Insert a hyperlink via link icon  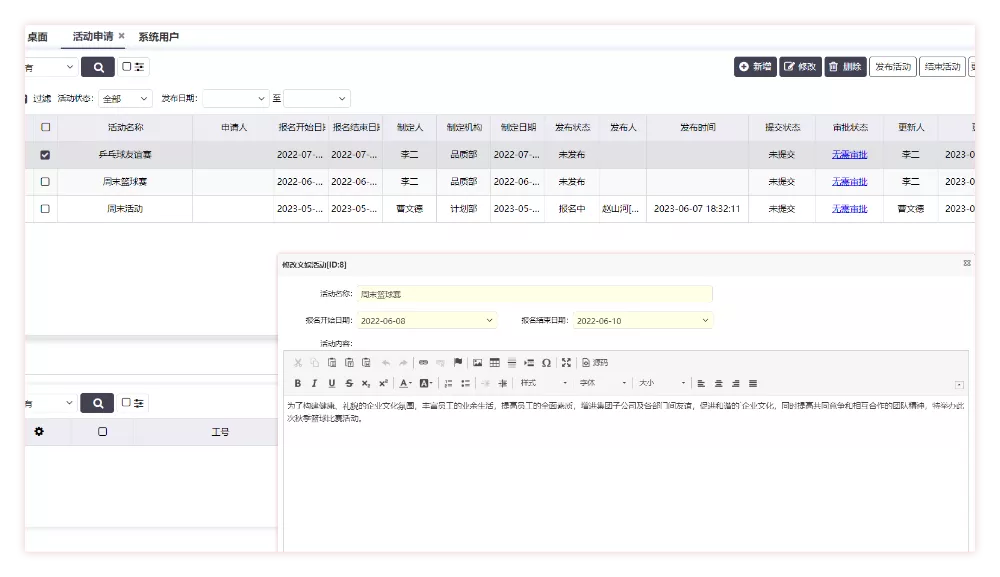(x=423, y=363)
